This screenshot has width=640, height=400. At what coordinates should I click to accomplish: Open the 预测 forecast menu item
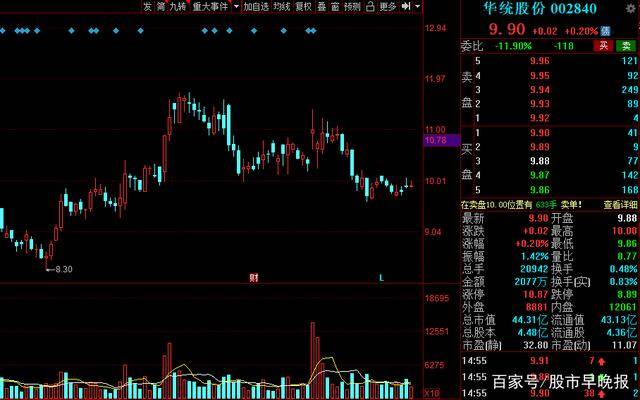352,6
